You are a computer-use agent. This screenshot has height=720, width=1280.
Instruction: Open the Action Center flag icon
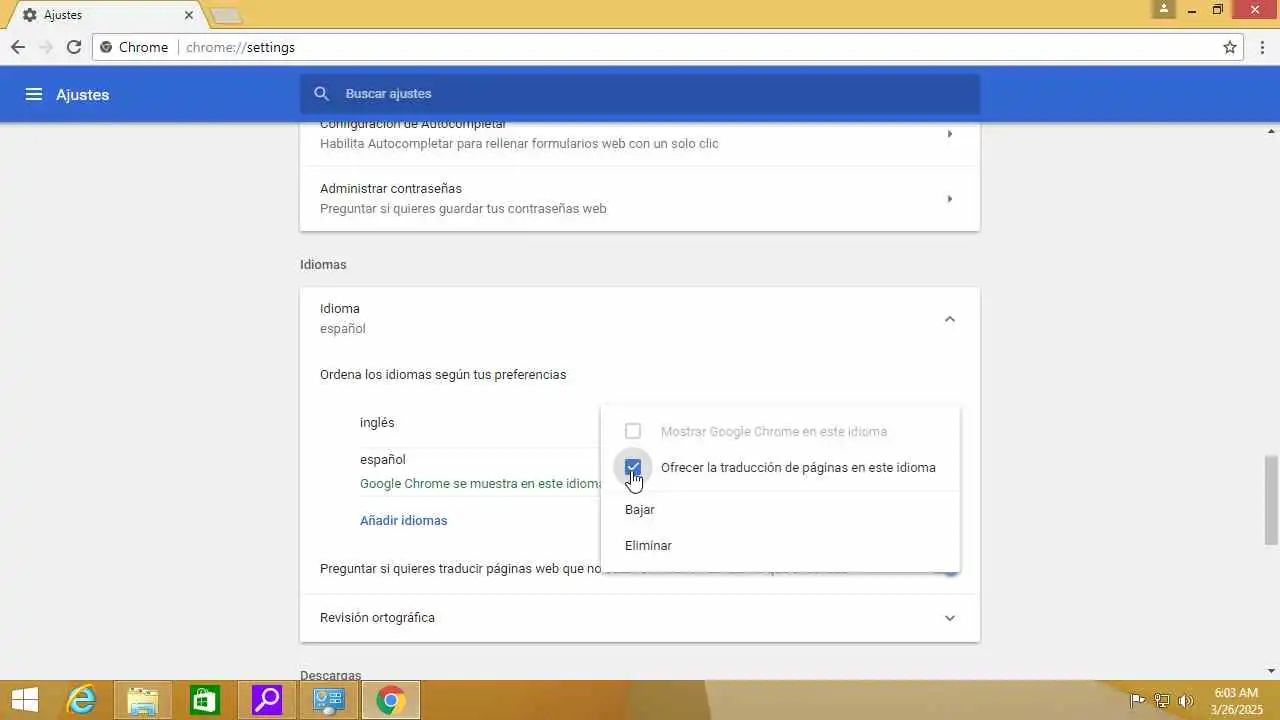coord(1137,700)
